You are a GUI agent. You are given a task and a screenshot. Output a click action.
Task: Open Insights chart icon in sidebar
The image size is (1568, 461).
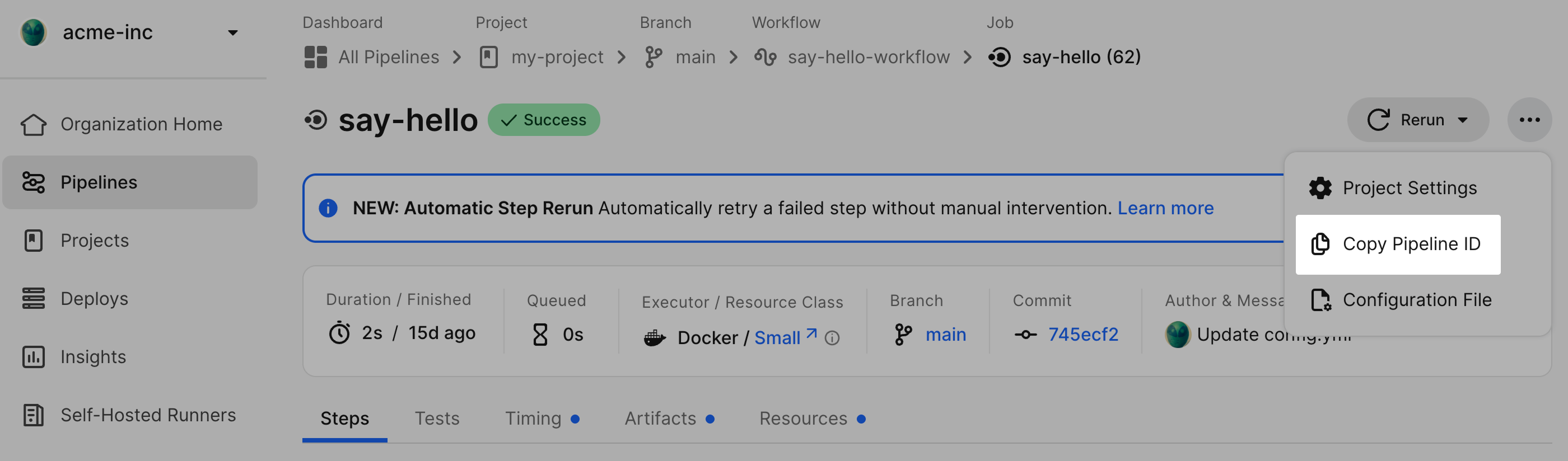pyautogui.click(x=34, y=357)
